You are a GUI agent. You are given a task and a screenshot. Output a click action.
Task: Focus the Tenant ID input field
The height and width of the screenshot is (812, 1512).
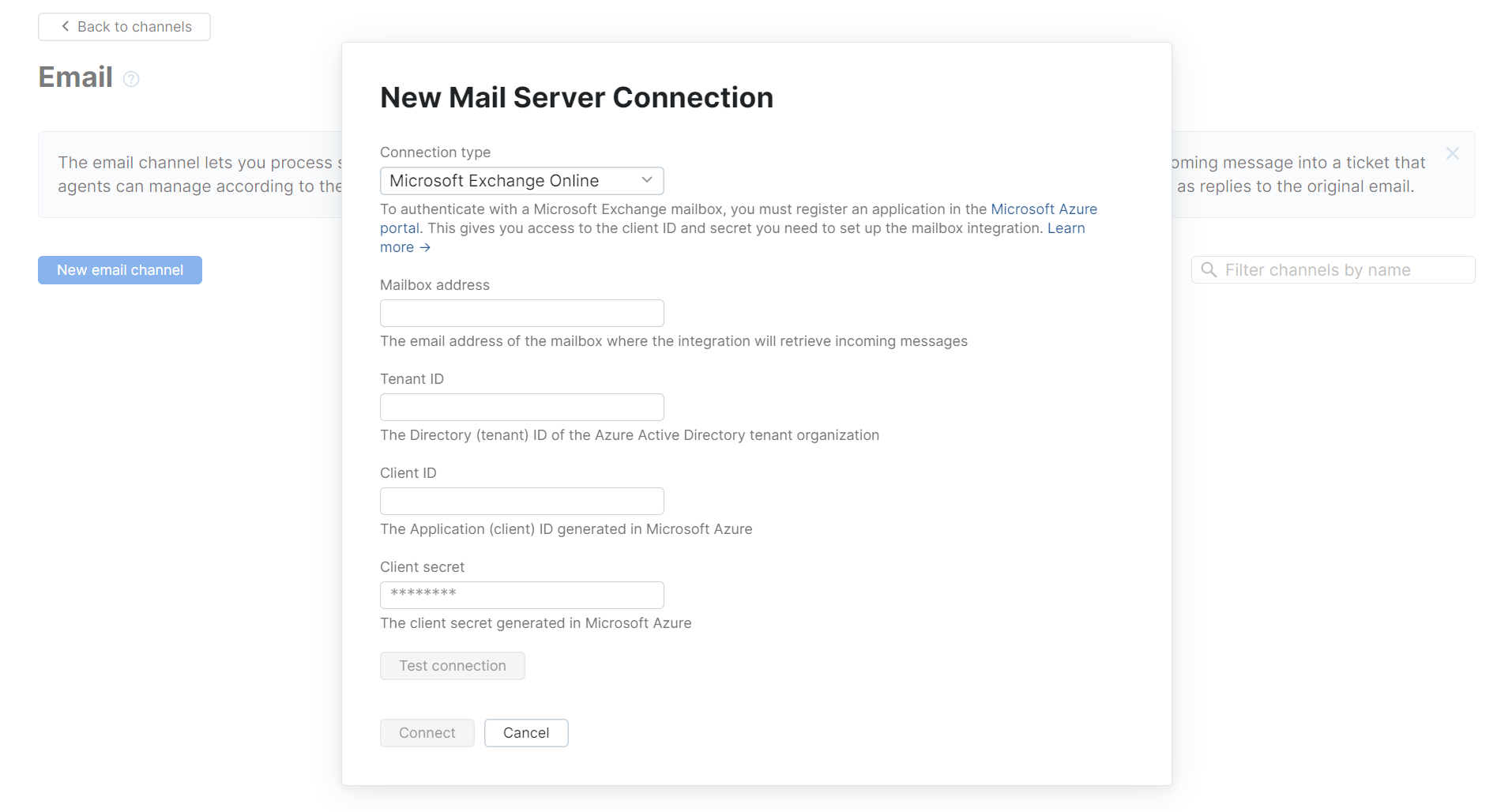pos(521,407)
